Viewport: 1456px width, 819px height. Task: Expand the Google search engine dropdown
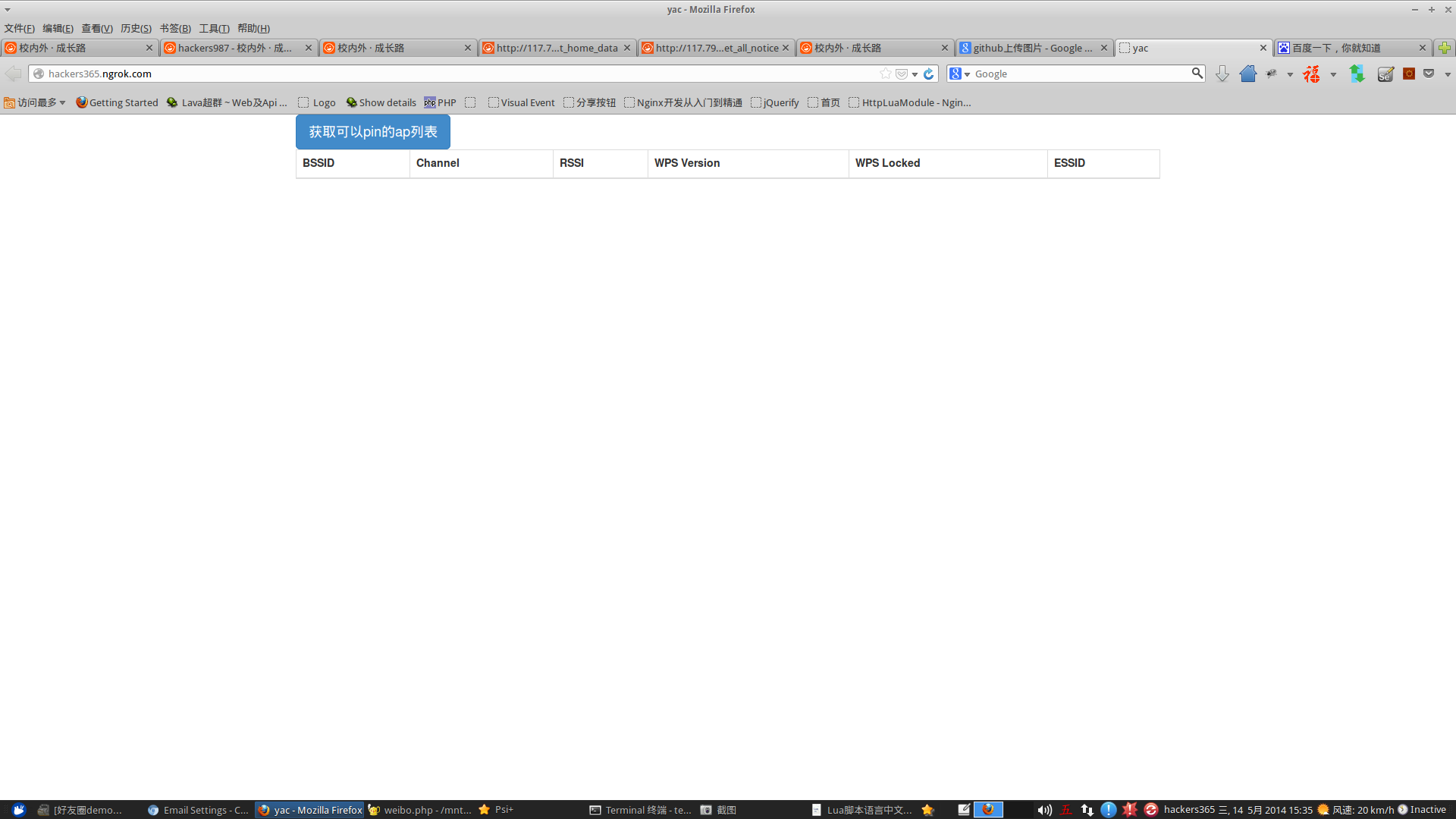coord(960,74)
